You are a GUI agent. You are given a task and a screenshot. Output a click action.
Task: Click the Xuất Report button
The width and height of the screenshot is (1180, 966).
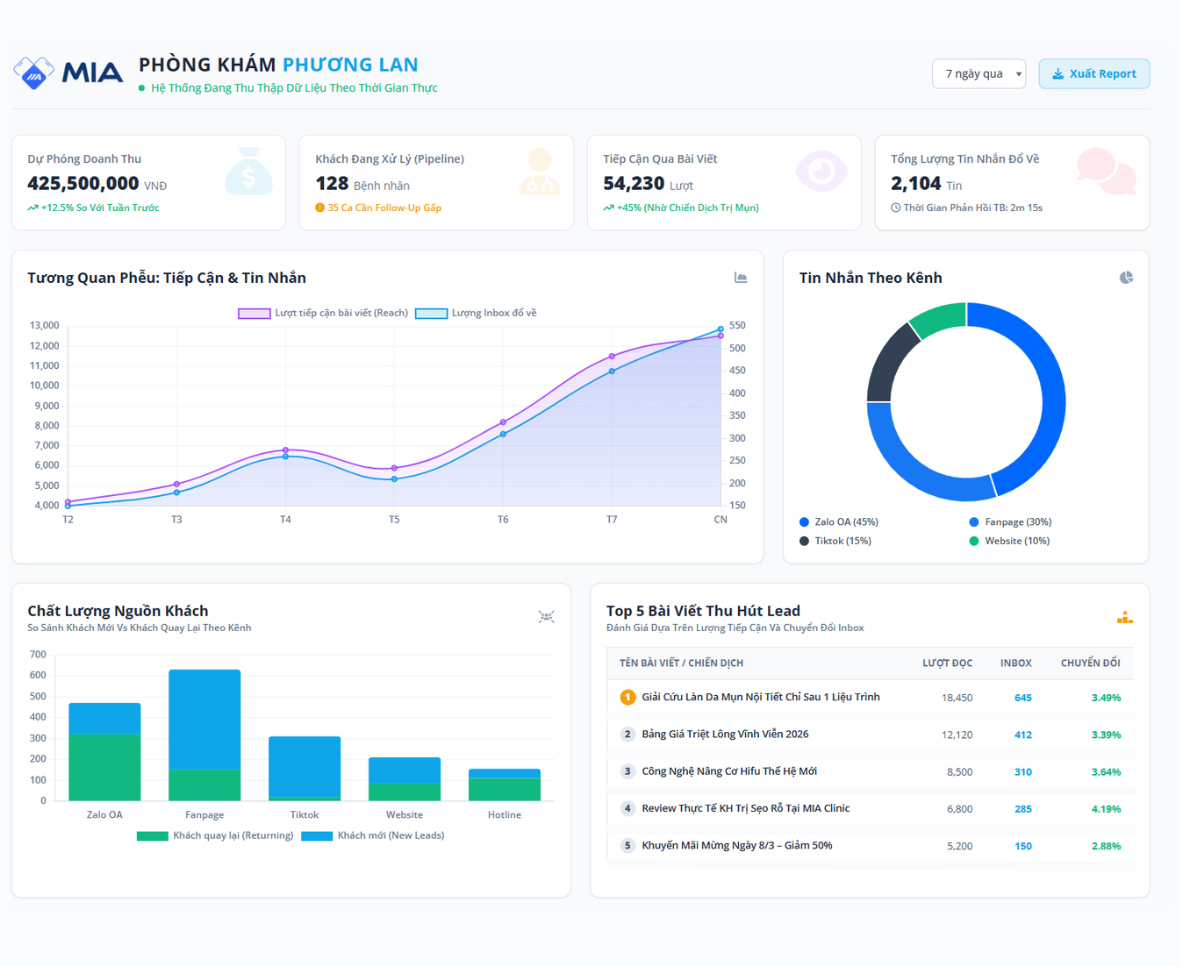click(x=1094, y=74)
